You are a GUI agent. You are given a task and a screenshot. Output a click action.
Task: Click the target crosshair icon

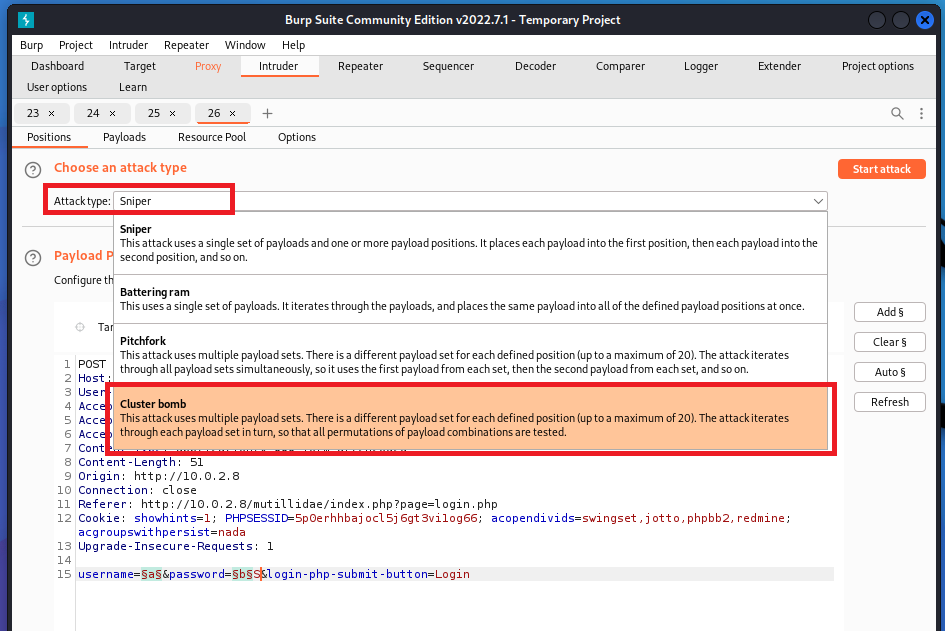pos(80,327)
